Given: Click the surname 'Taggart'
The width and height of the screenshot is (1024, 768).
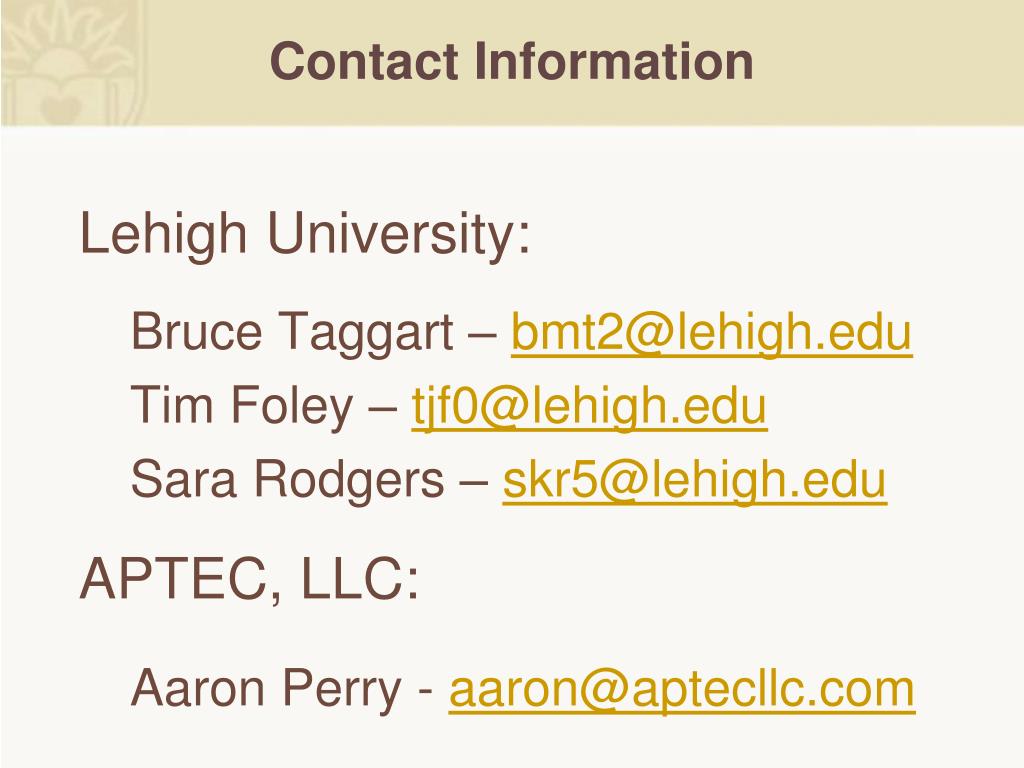Looking at the screenshot, I should pyautogui.click(x=367, y=333).
